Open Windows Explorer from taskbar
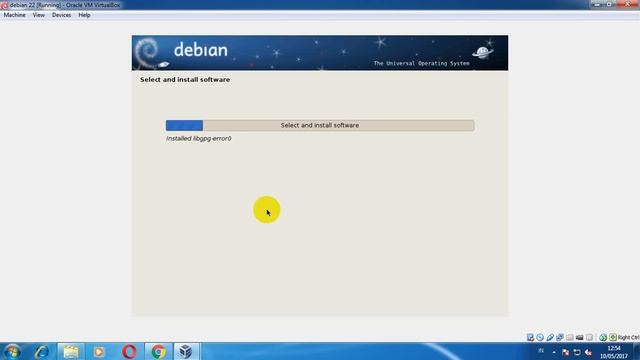Screen dimensions: 640x360 pos(71,351)
